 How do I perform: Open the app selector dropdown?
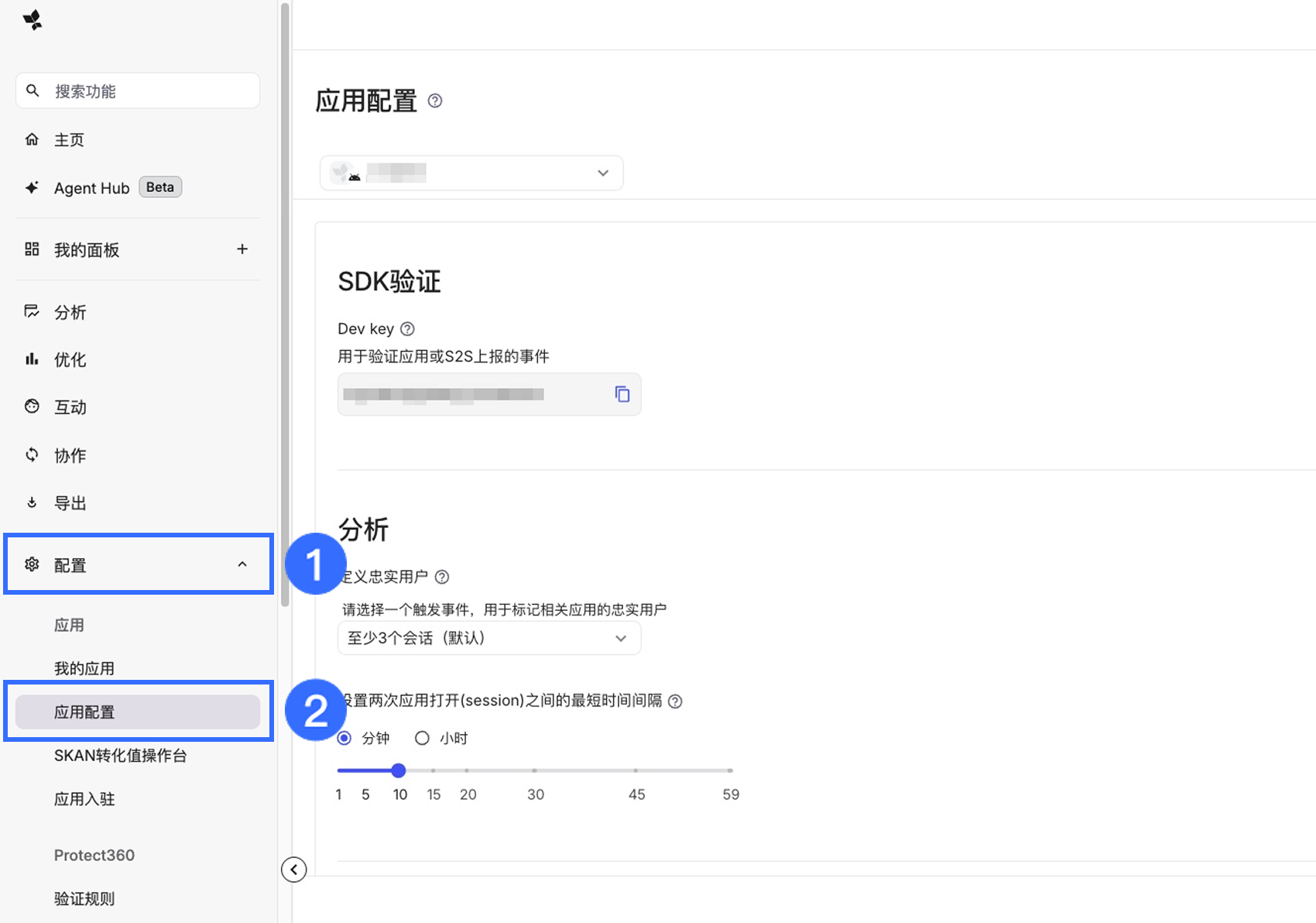[x=471, y=173]
